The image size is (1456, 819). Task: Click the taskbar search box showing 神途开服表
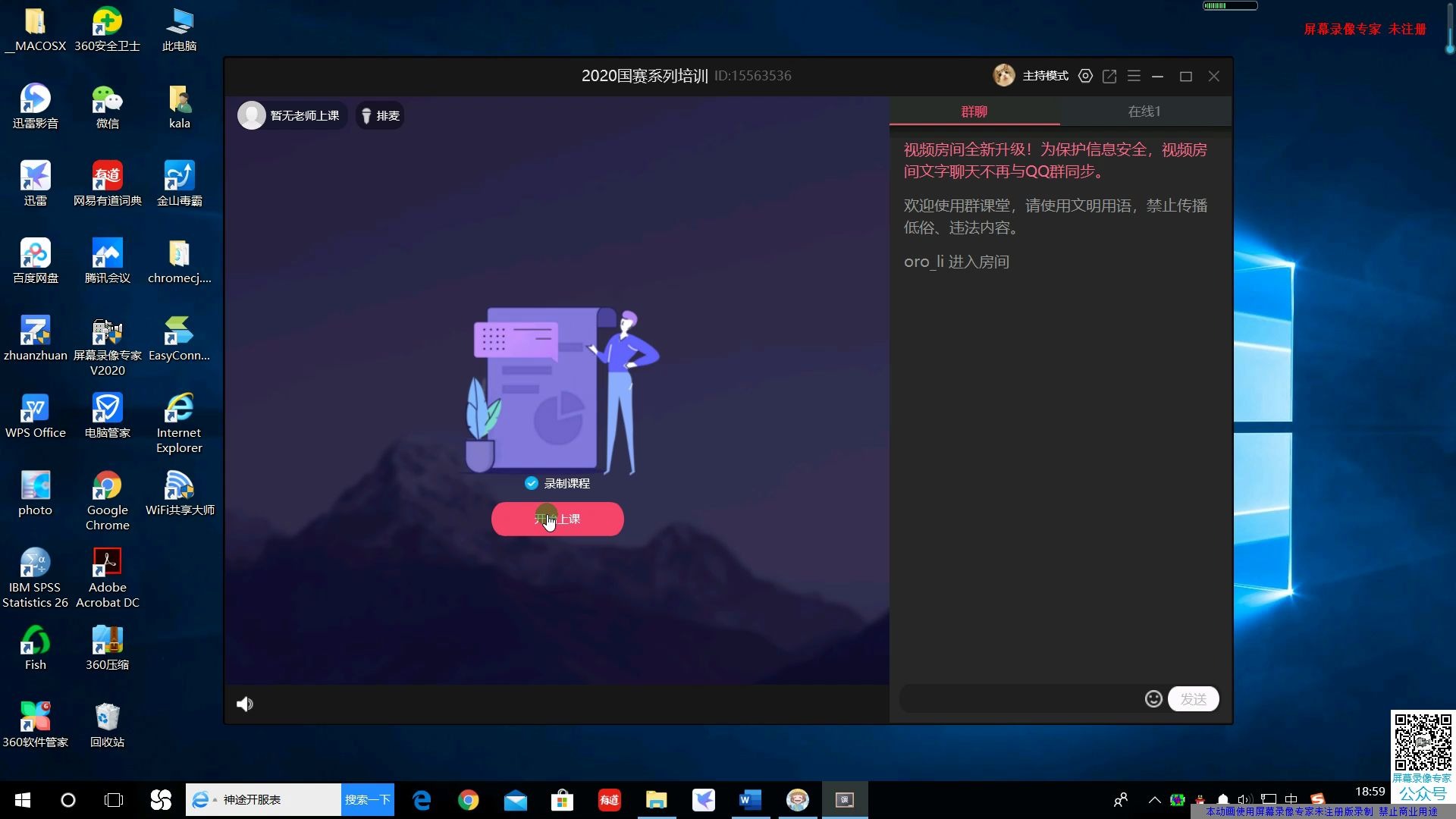pos(264,800)
